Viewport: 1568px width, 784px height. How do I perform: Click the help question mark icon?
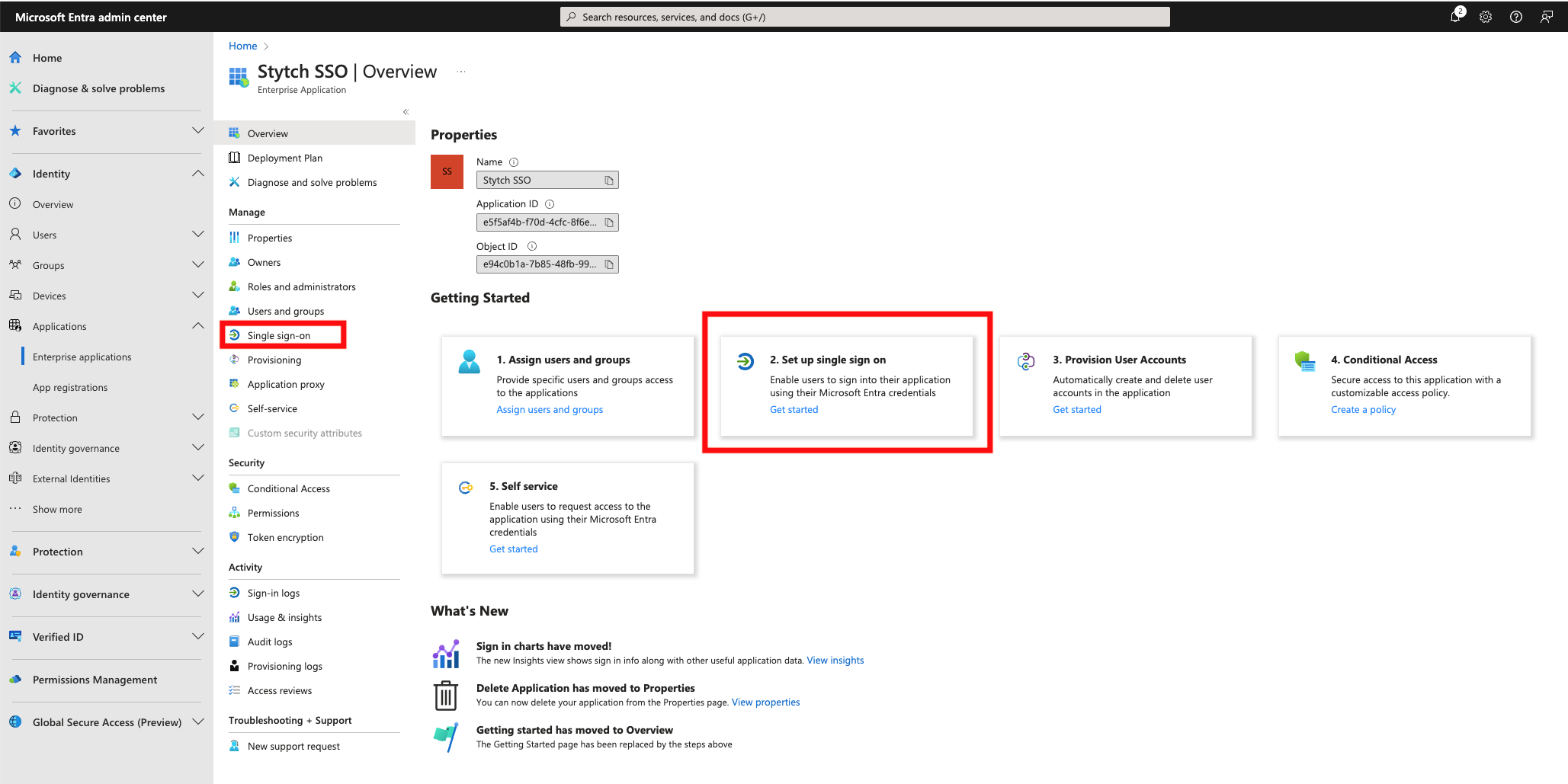tap(1516, 17)
